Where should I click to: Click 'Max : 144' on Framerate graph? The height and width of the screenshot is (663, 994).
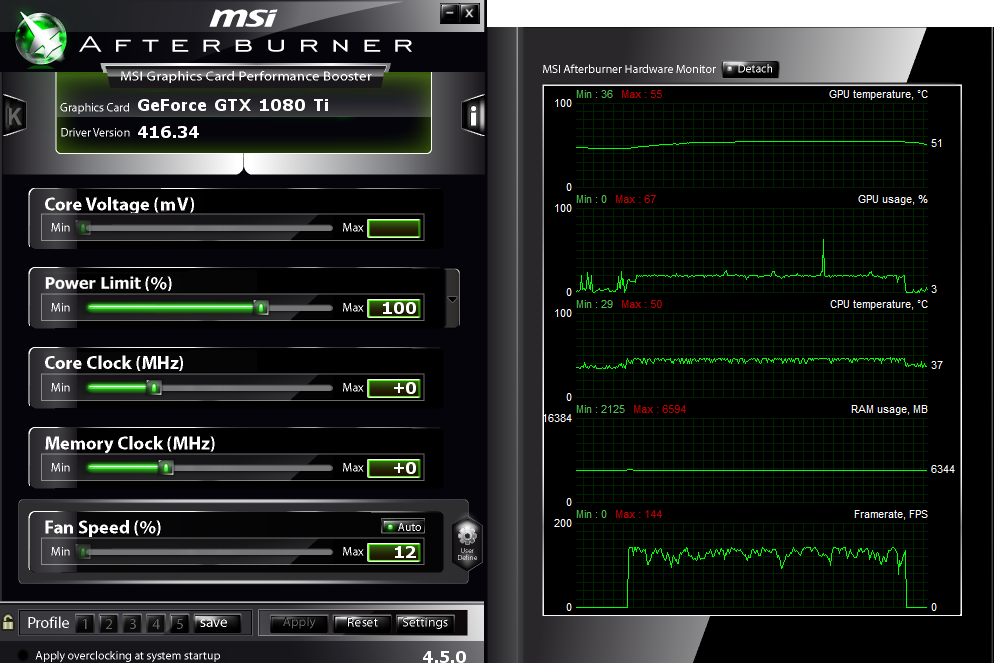(638, 515)
